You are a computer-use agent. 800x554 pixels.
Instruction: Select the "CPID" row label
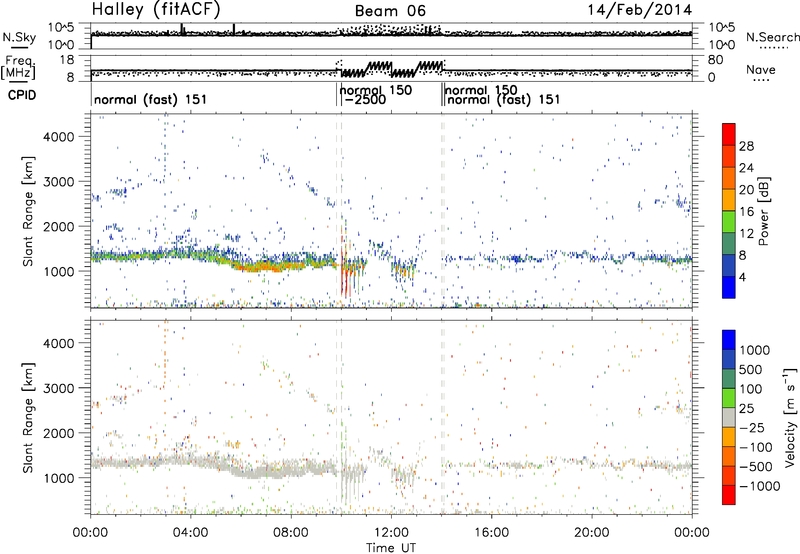pyautogui.click(x=22, y=95)
